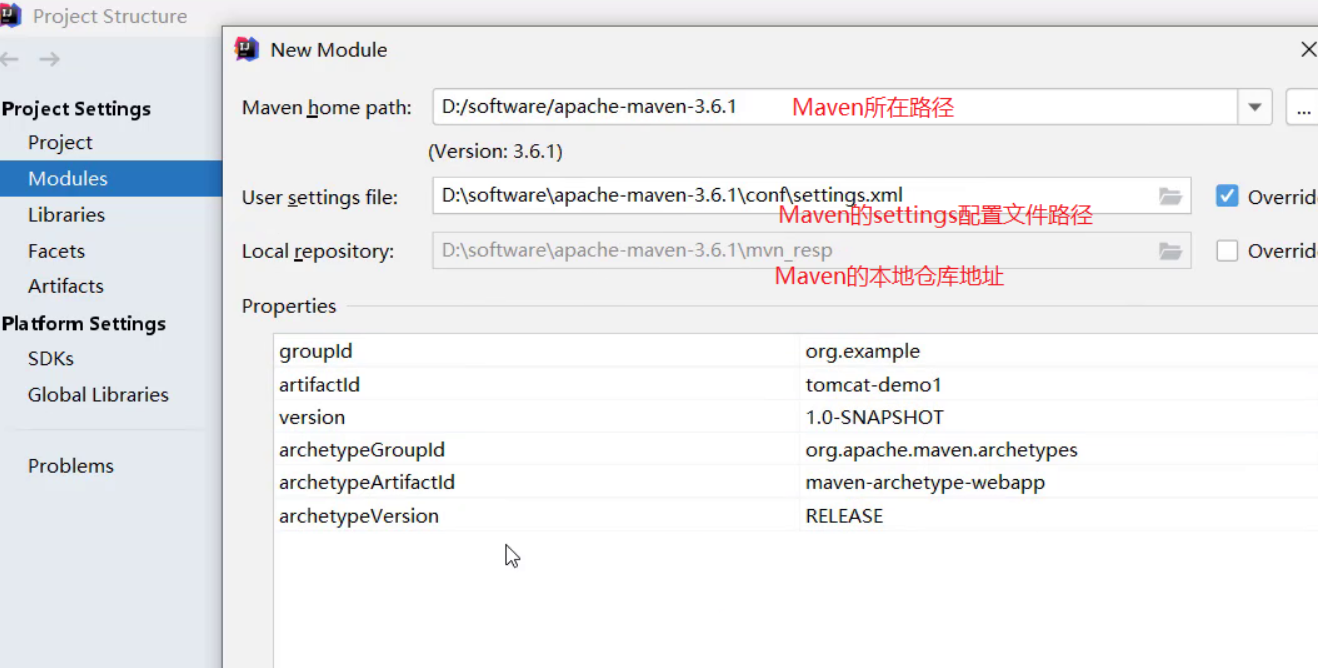The image size is (1318, 668).
Task: Open Problems in the sidebar
Action: tap(71, 466)
